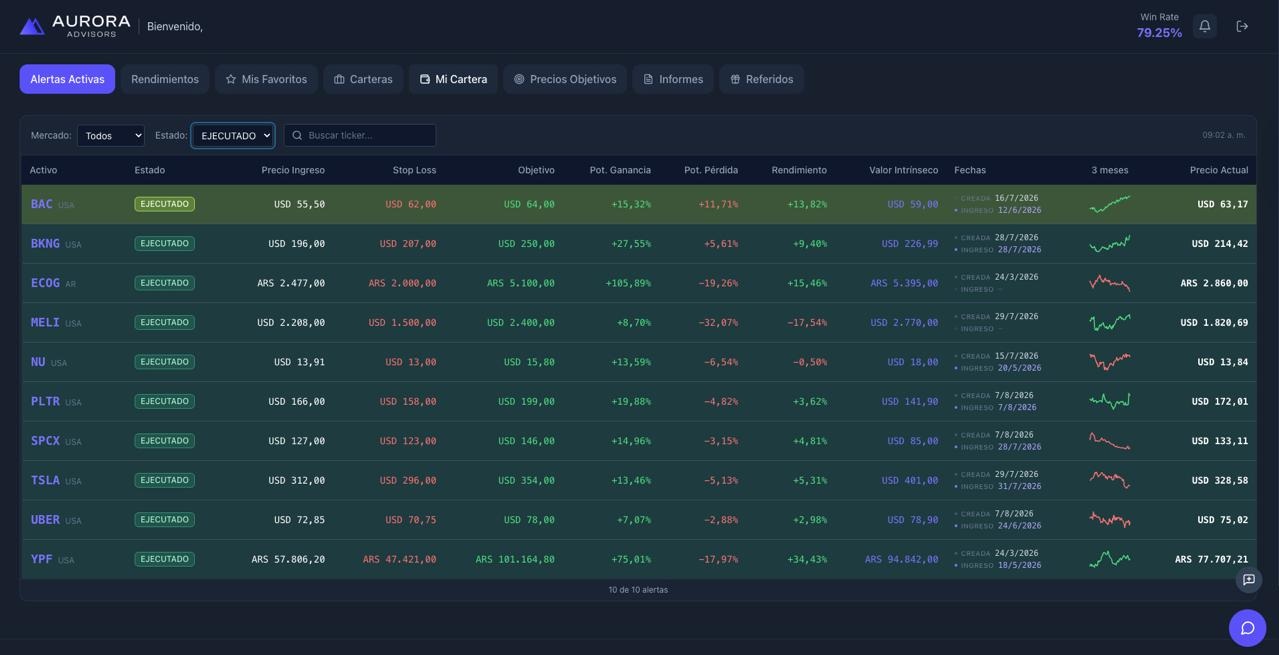The image size is (1279, 655).
Task: Sort by Pot. Pérdida column header
Action: (711, 170)
